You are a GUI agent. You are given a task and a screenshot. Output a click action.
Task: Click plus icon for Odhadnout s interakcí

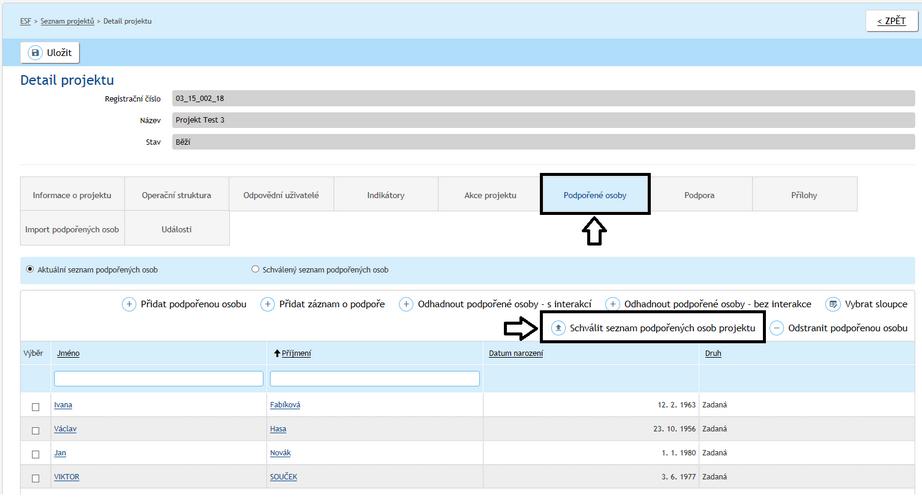tap(406, 304)
